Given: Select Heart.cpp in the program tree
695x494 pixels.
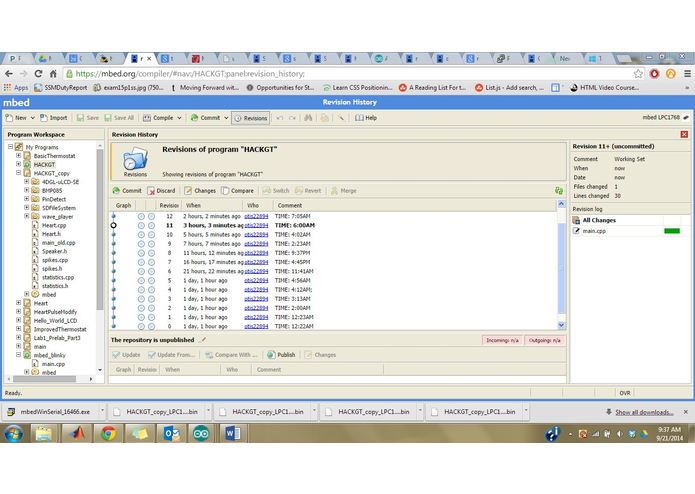Looking at the screenshot, I should coord(54,225).
